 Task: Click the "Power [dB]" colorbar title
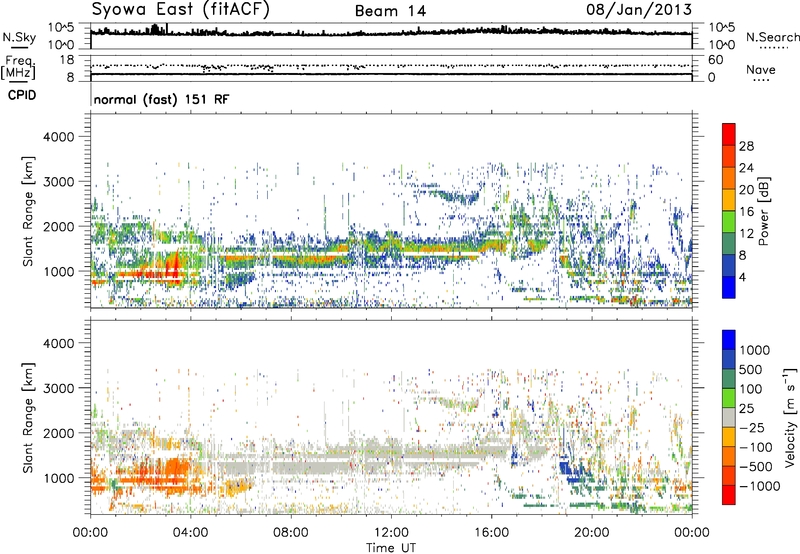point(764,211)
